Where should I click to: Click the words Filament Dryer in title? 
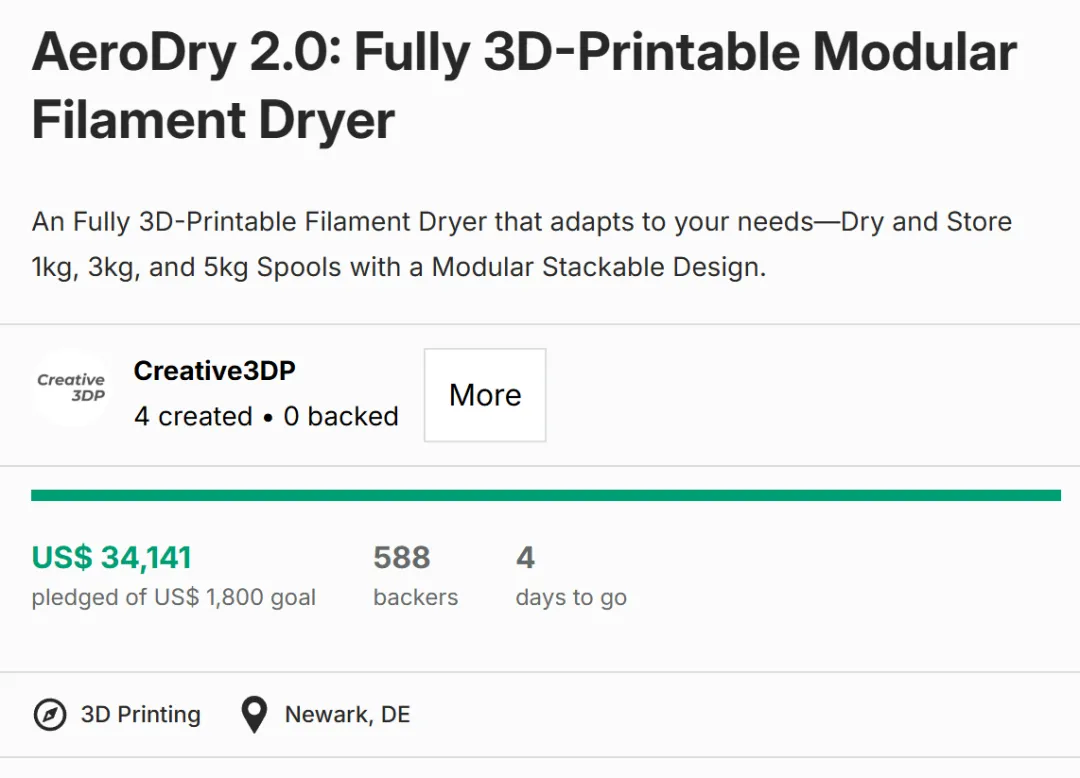pyautogui.click(x=214, y=120)
